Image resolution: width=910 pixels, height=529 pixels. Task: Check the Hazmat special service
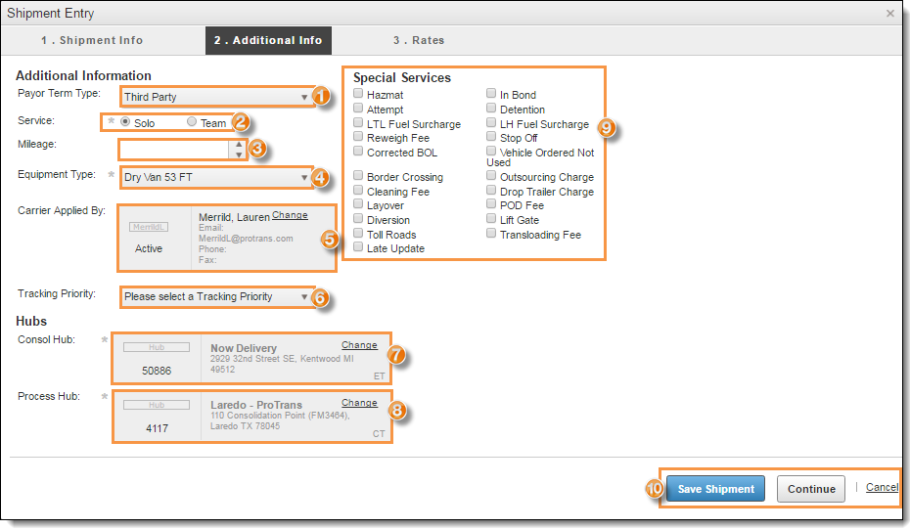click(358, 95)
